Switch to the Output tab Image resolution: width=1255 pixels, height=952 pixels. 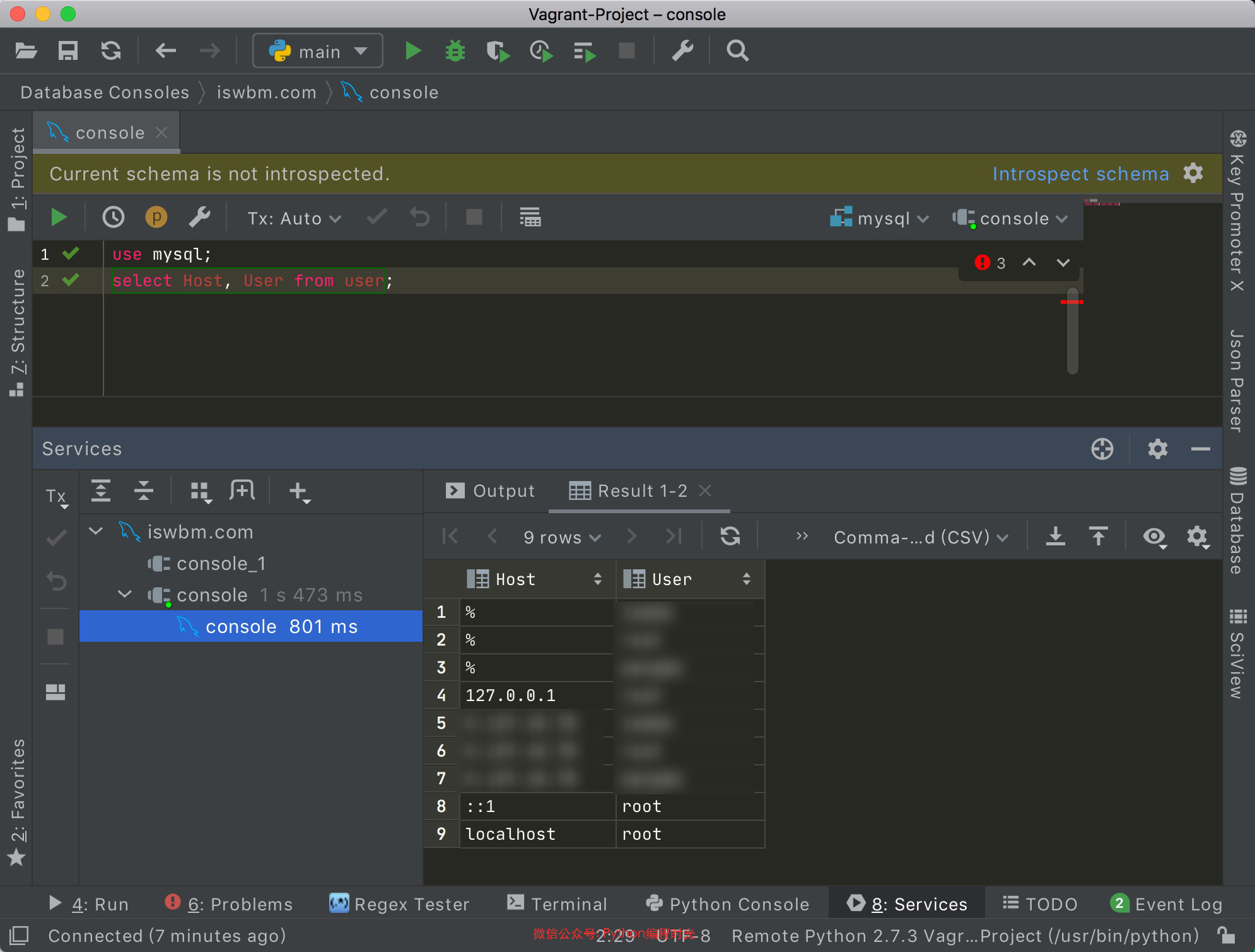point(491,491)
